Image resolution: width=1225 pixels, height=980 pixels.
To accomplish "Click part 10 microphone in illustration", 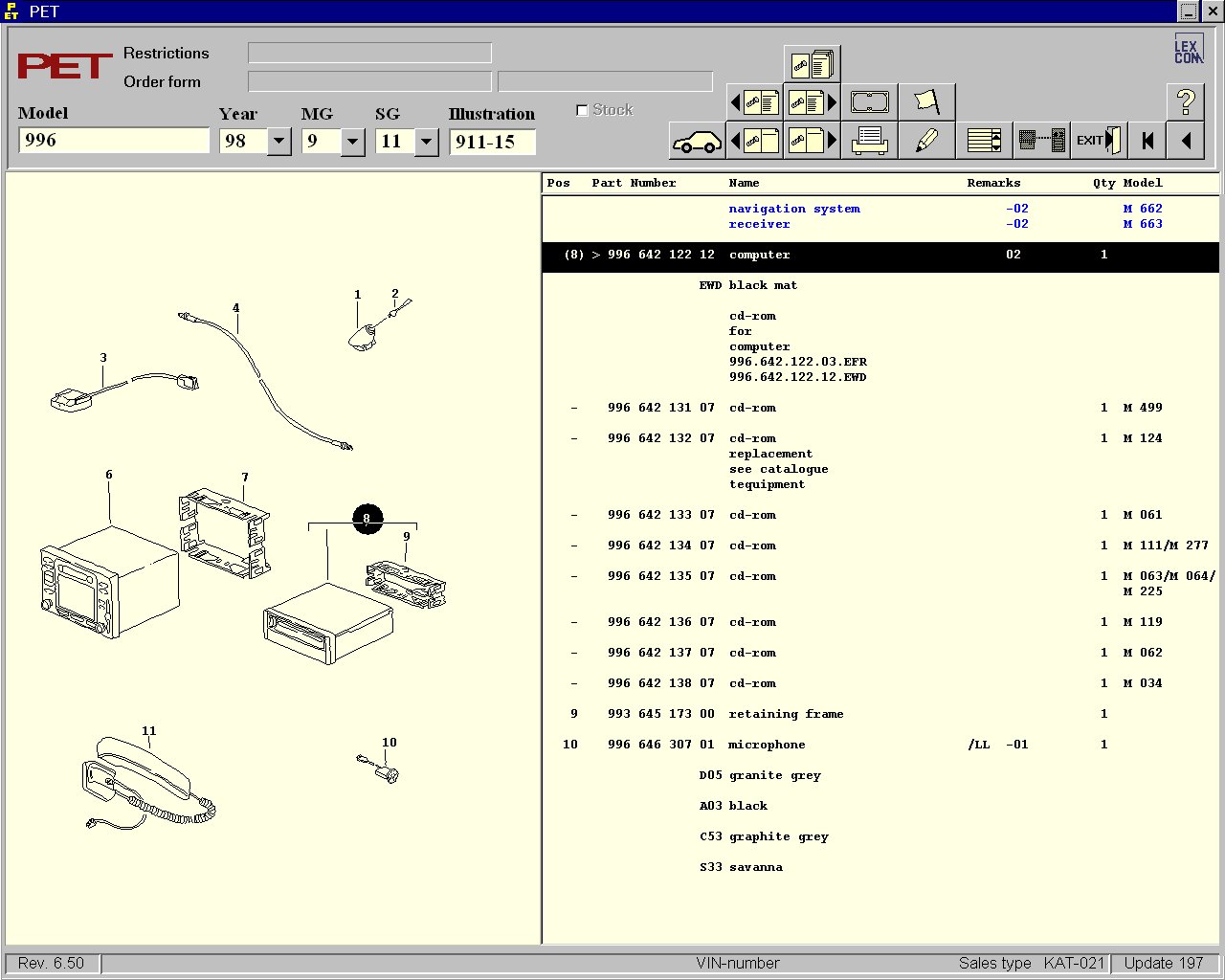I will 379,768.
